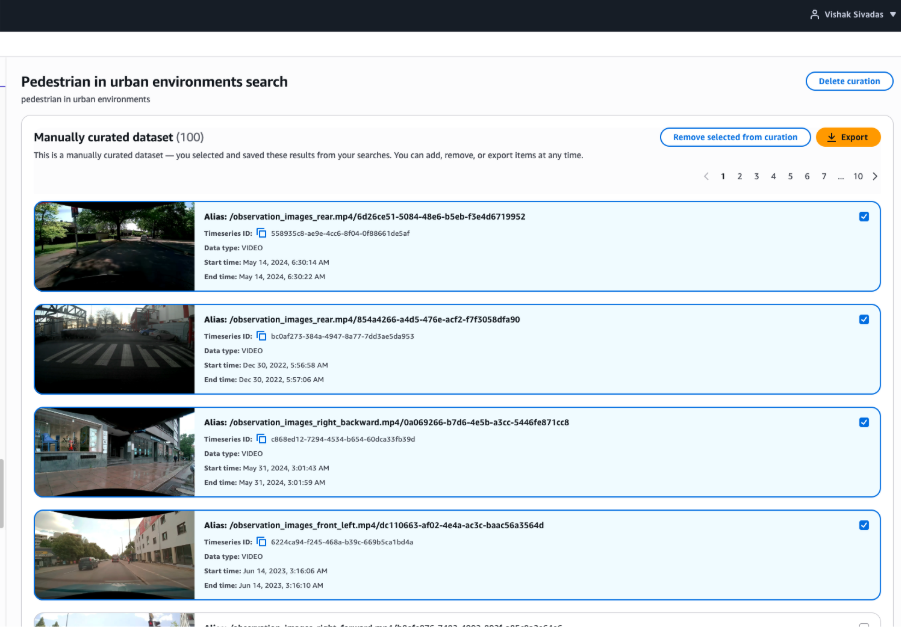Uncheck the right_backward 0a069266 video item
The image size is (901, 627).
(864, 422)
